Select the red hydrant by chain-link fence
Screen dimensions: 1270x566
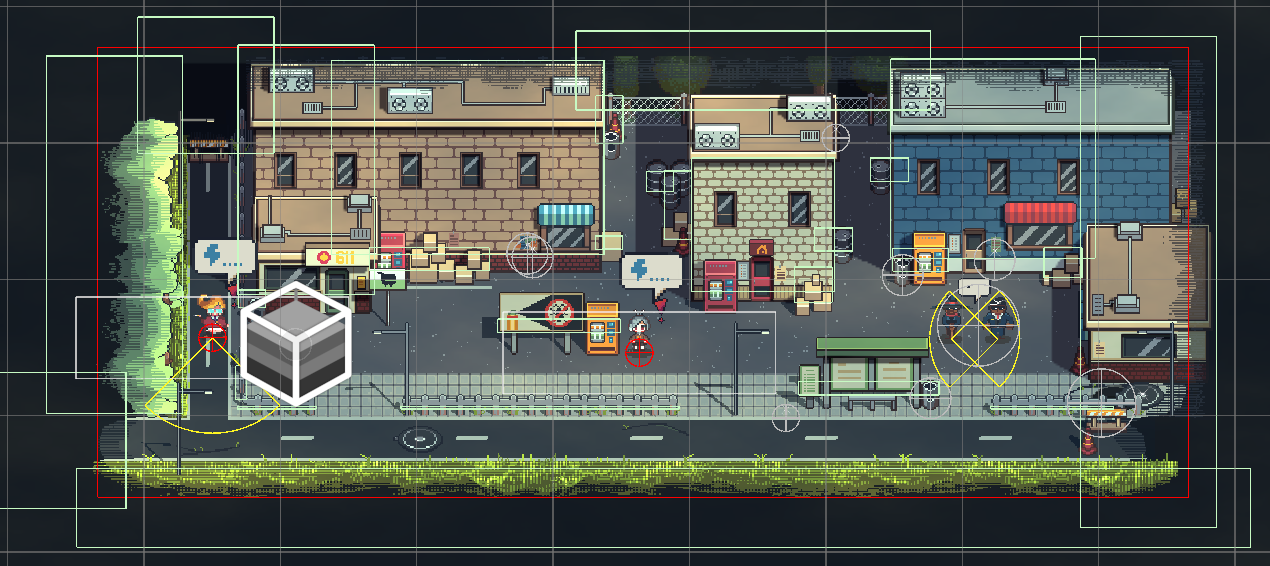[x=614, y=128]
